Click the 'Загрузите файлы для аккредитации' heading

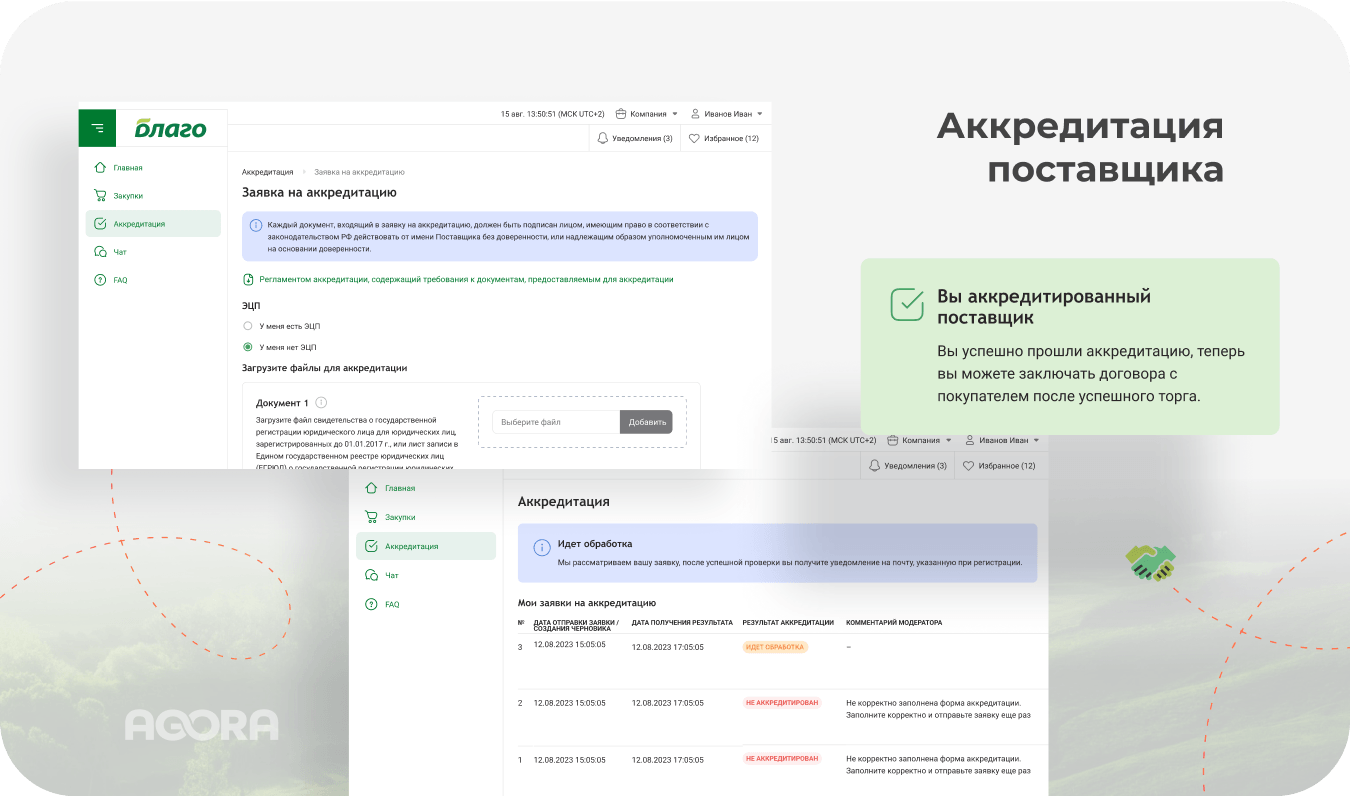(x=325, y=368)
